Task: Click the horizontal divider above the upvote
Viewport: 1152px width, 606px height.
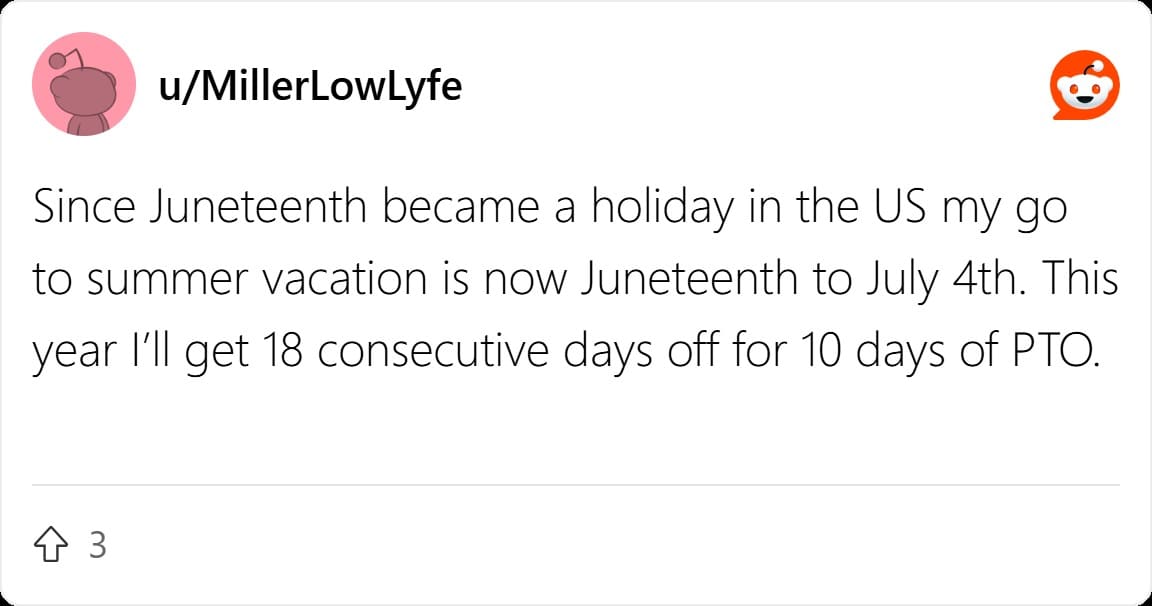Action: coord(575,485)
